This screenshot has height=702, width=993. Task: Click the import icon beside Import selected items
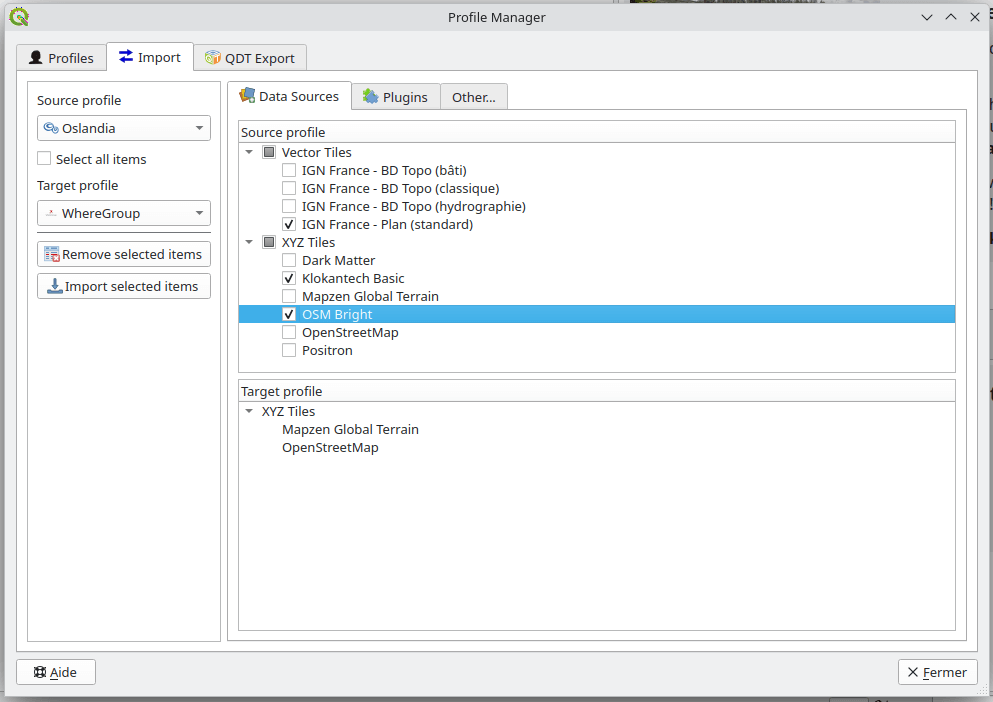click(52, 285)
